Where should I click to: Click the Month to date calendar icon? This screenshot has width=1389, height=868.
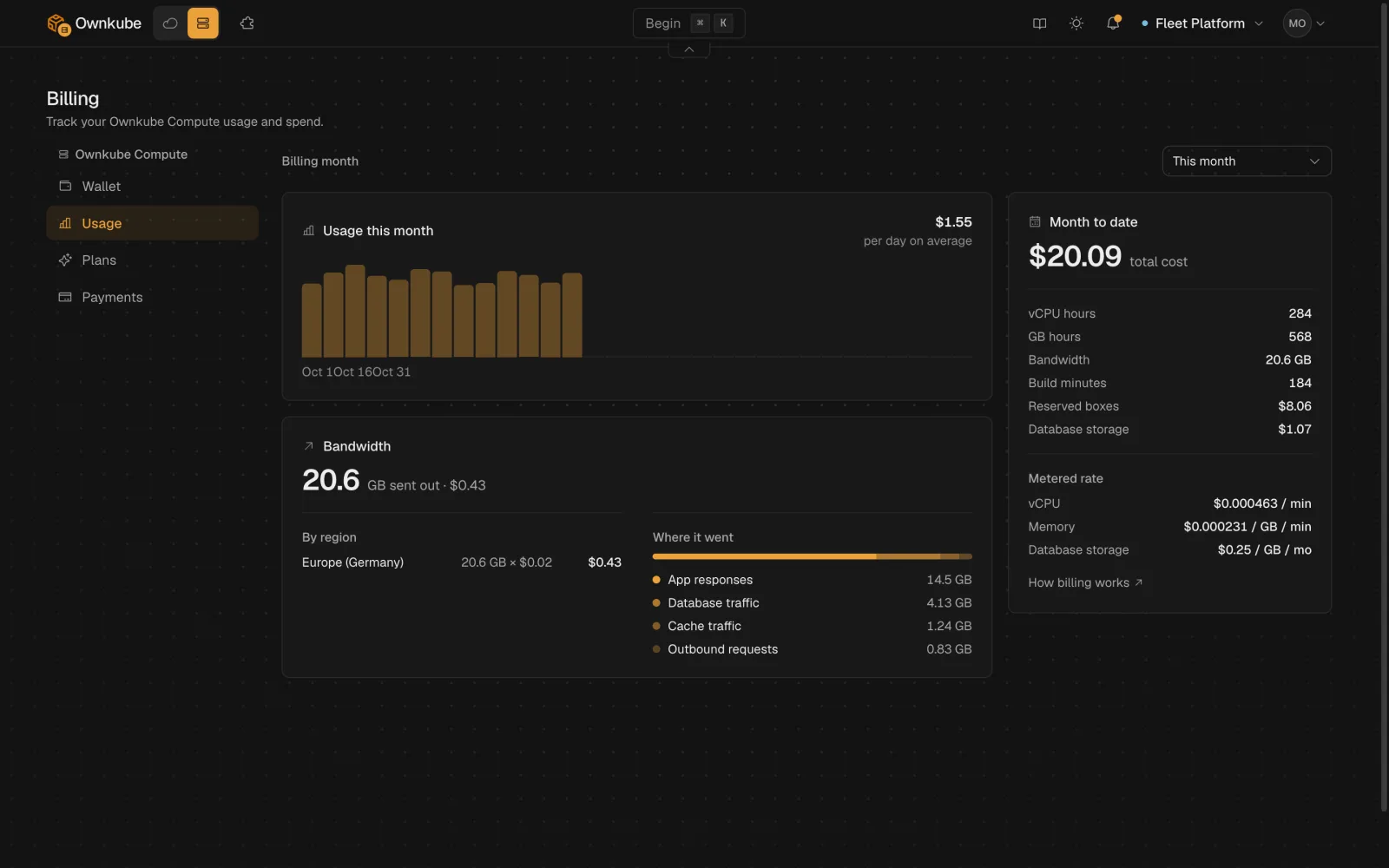(x=1035, y=222)
